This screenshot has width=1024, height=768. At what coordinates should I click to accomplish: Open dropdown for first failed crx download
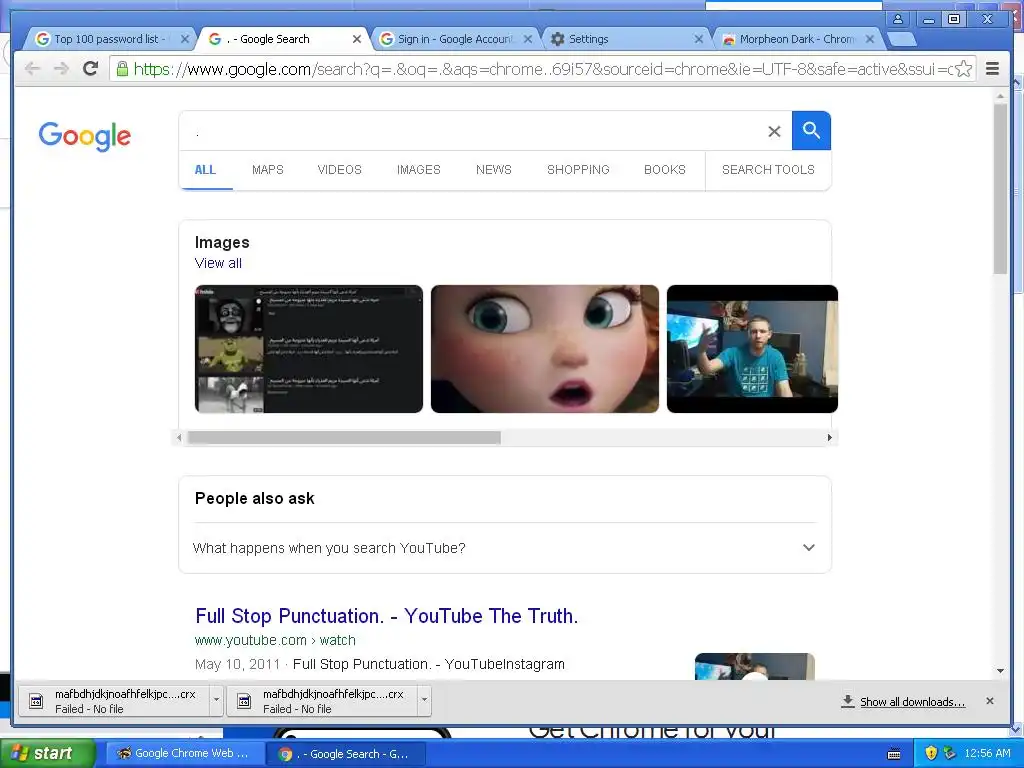(216, 700)
